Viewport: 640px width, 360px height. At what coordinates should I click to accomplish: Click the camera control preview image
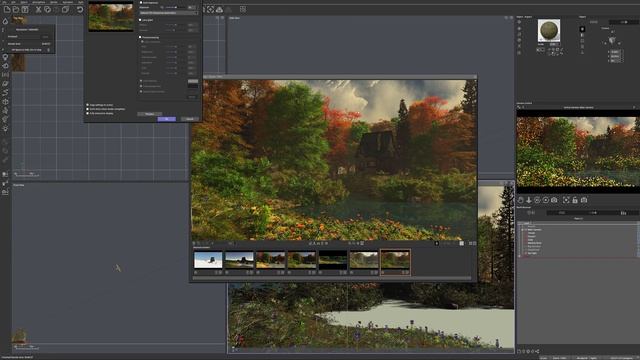click(x=578, y=152)
